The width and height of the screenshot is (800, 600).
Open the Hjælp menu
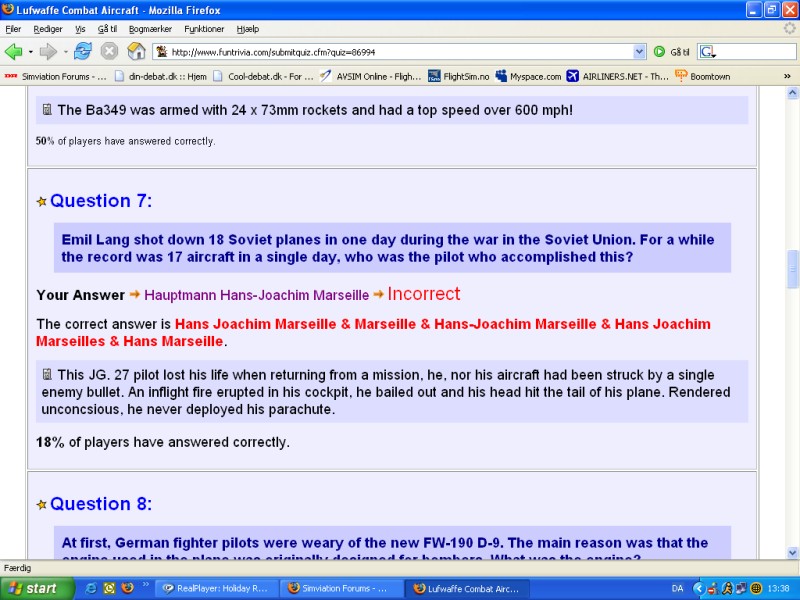(x=247, y=29)
